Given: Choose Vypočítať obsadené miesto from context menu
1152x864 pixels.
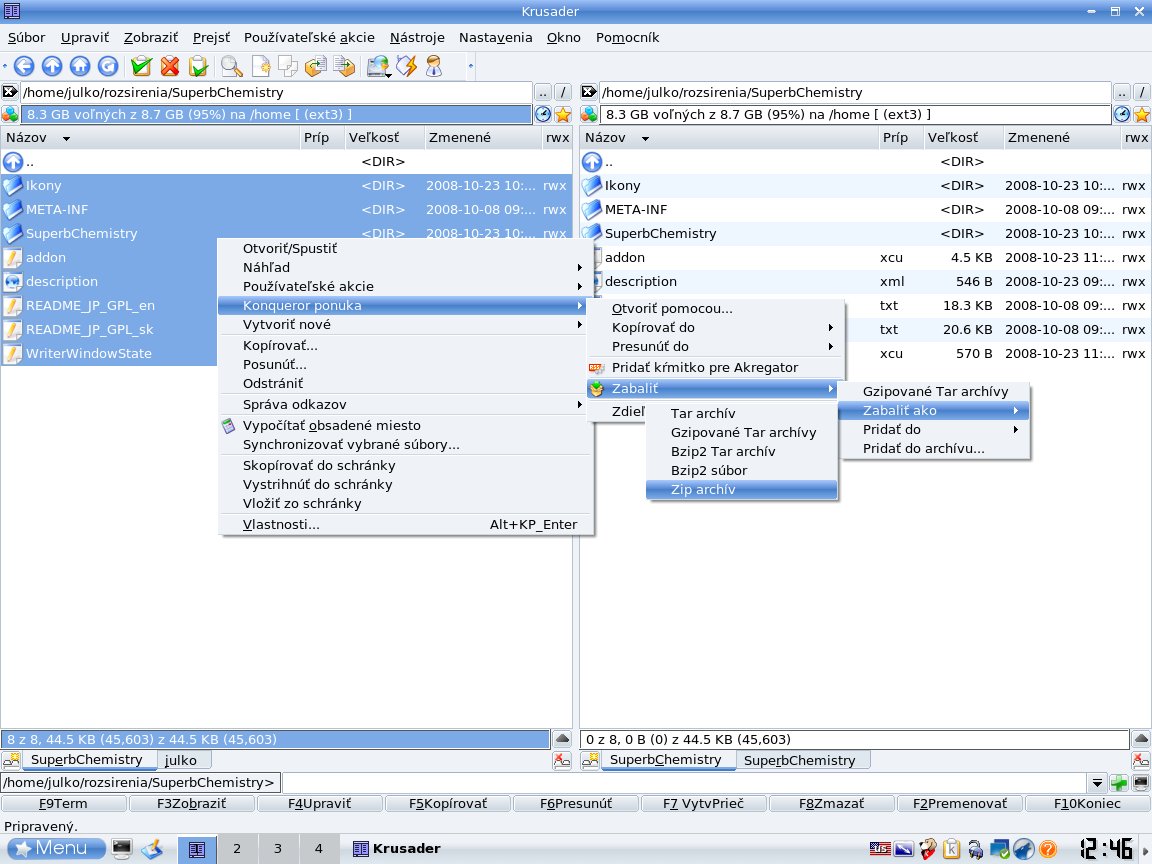Looking at the screenshot, I should coord(406,425).
